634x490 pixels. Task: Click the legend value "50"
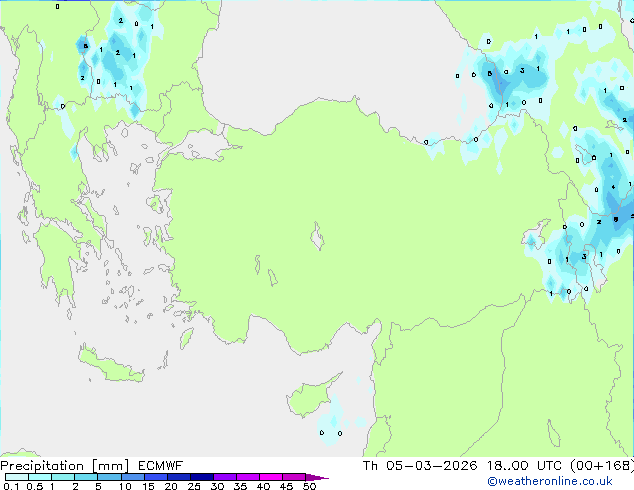coord(309,486)
